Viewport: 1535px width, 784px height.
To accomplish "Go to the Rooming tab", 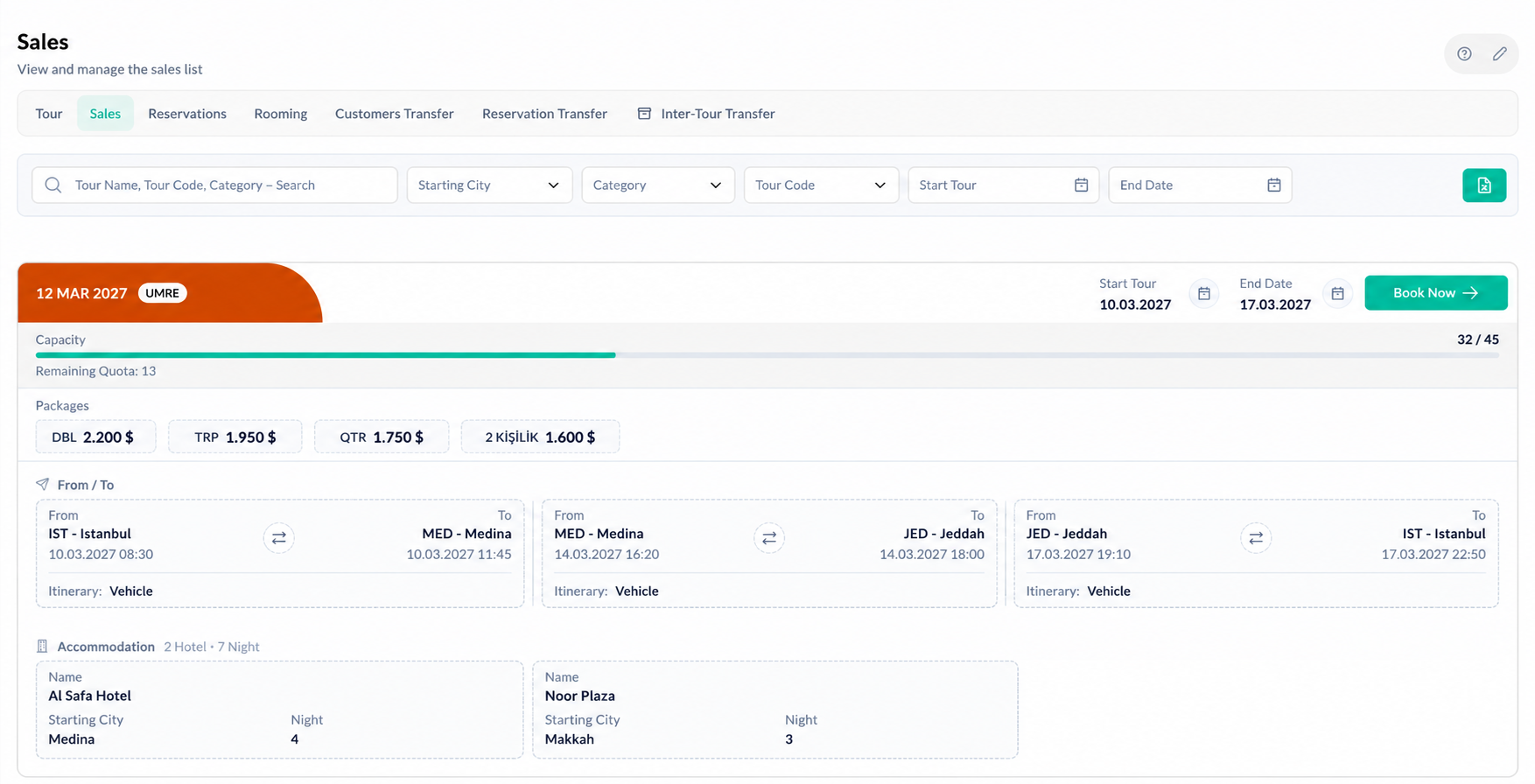I will click(x=281, y=114).
